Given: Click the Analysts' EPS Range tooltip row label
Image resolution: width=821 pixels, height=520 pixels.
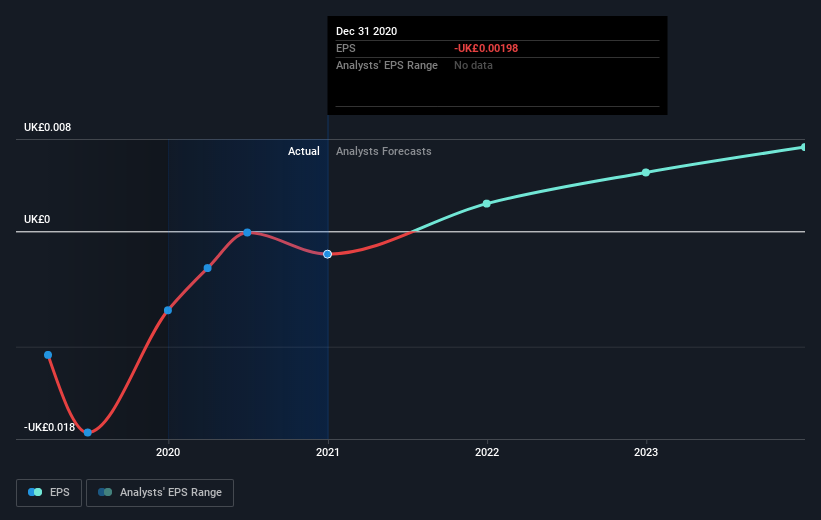Looking at the screenshot, I should pyautogui.click(x=387, y=65).
